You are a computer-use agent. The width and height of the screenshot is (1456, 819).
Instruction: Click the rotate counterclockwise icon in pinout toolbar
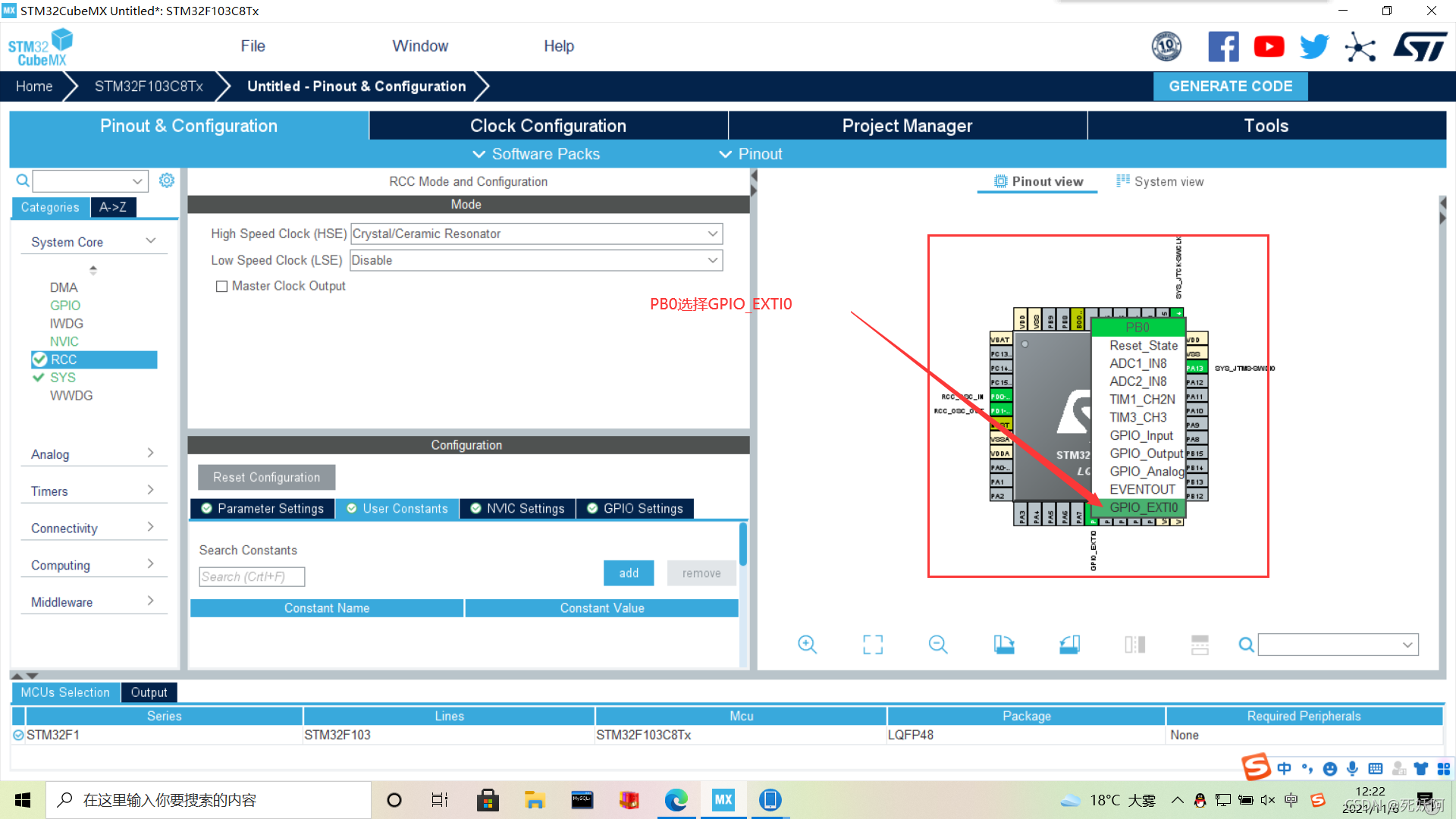click(x=1069, y=645)
